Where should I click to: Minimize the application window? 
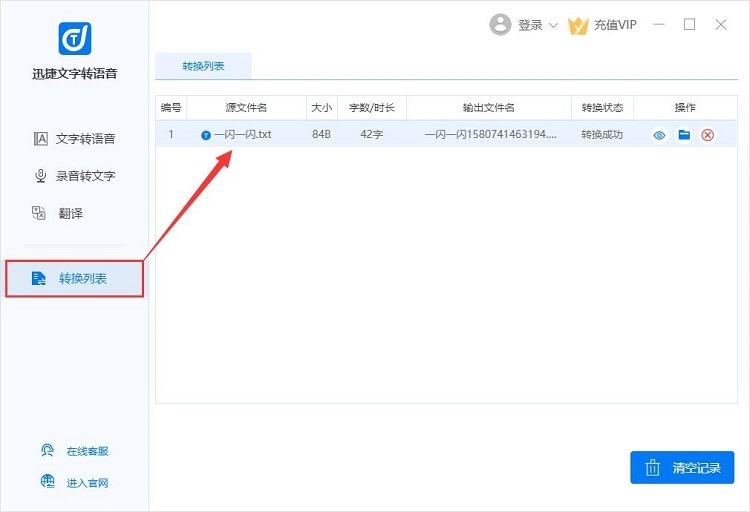point(659,24)
